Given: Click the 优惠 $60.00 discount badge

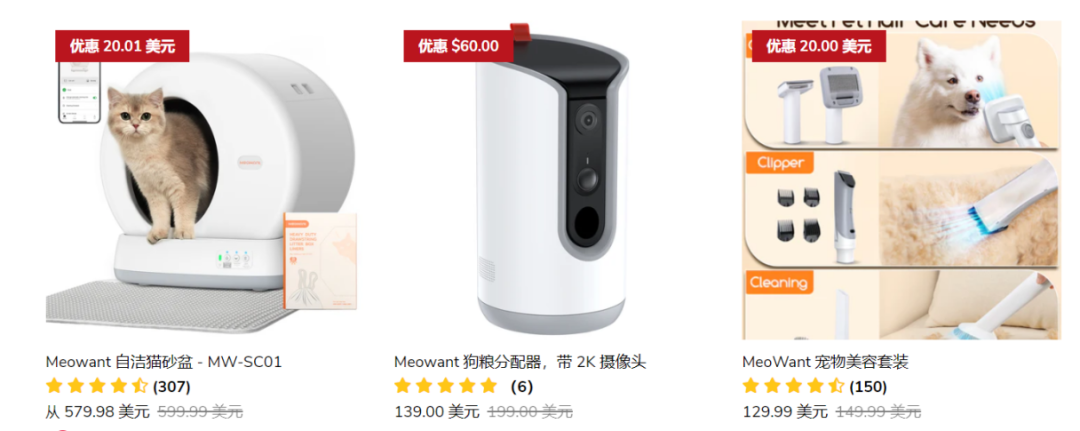Looking at the screenshot, I should point(458,46).
